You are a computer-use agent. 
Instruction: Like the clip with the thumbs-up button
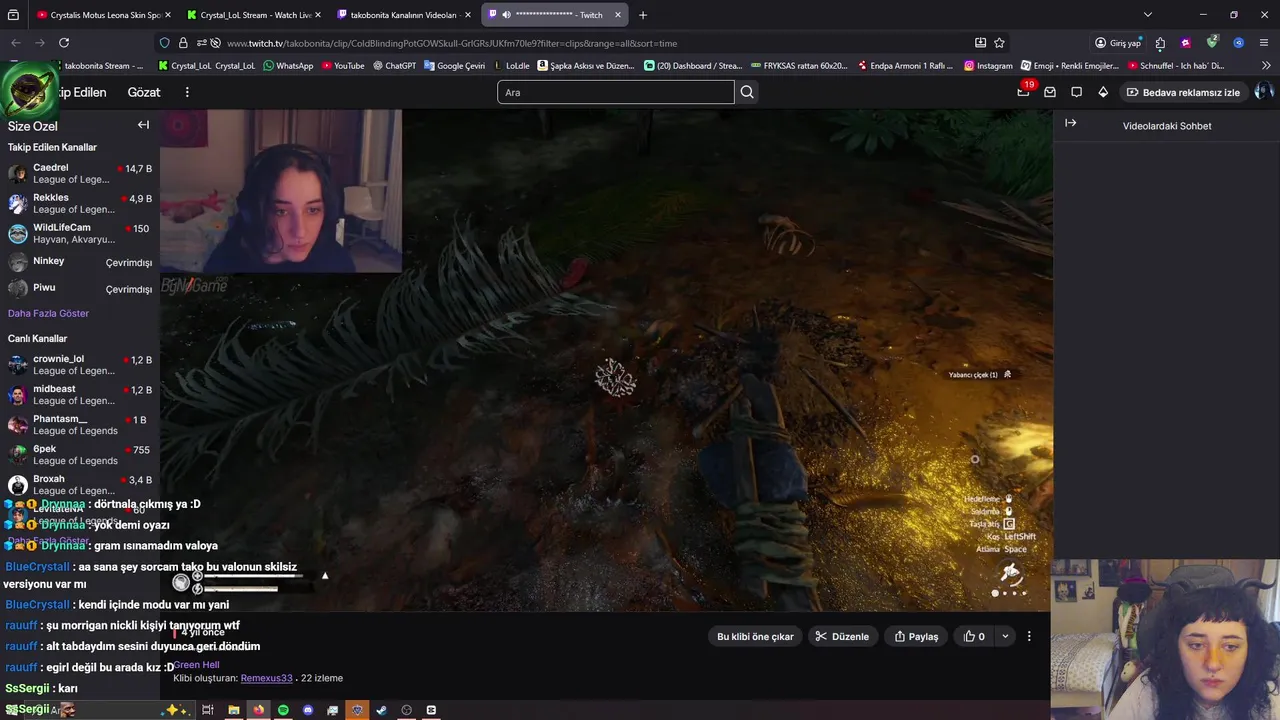pyautogui.click(x=974, y=636)
